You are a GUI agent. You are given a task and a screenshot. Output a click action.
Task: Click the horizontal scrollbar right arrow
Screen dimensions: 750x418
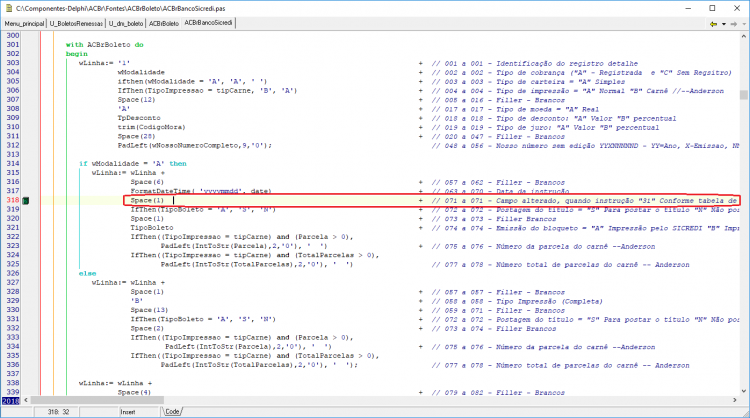click(734, 400)
